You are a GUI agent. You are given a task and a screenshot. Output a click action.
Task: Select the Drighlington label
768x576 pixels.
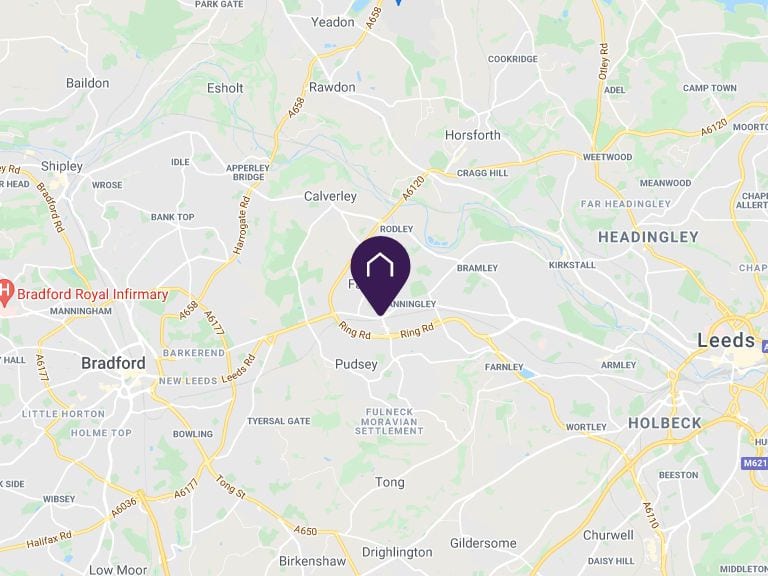click(x=397, y=552)
